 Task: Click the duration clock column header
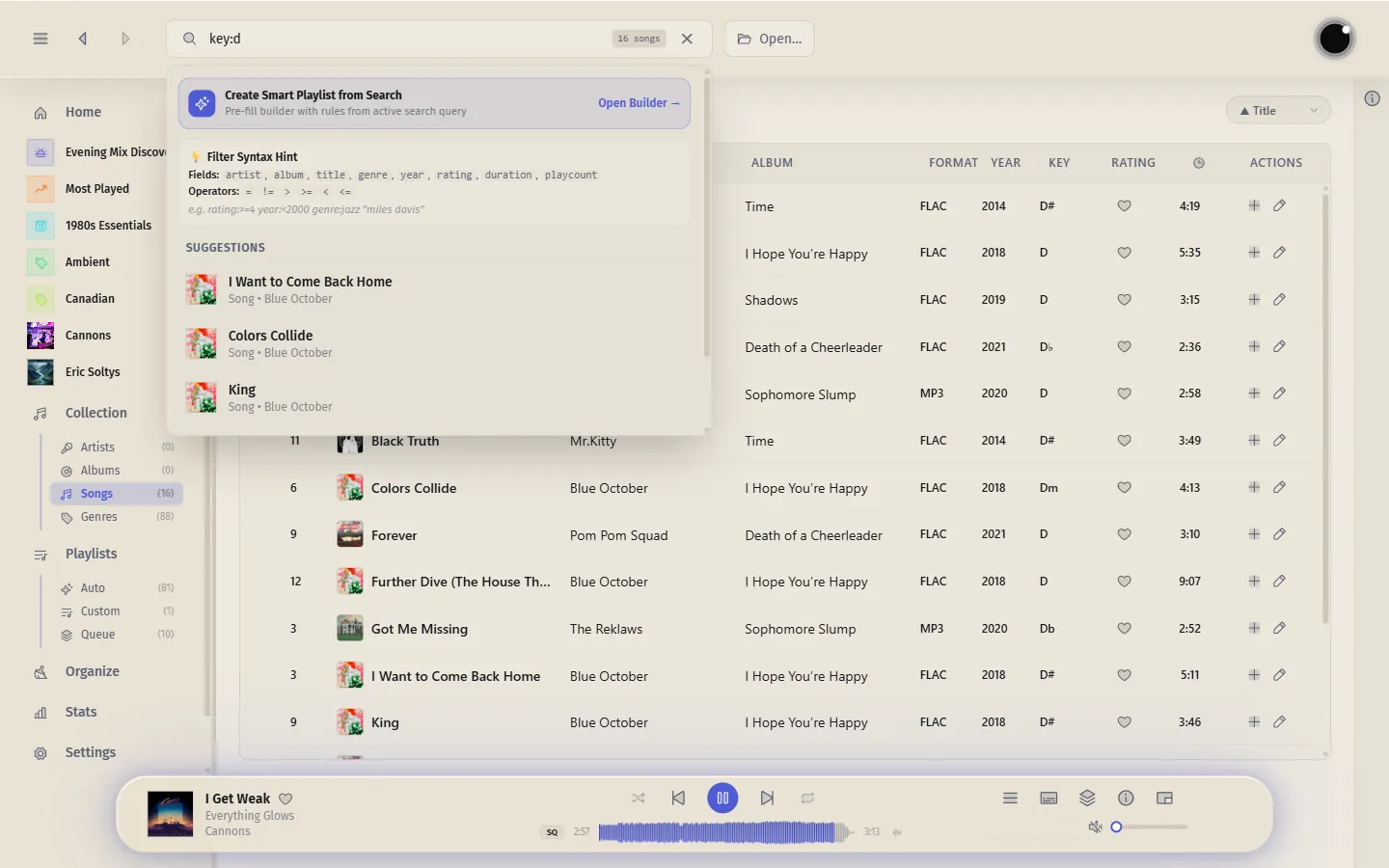click(x=1199, y=163)
